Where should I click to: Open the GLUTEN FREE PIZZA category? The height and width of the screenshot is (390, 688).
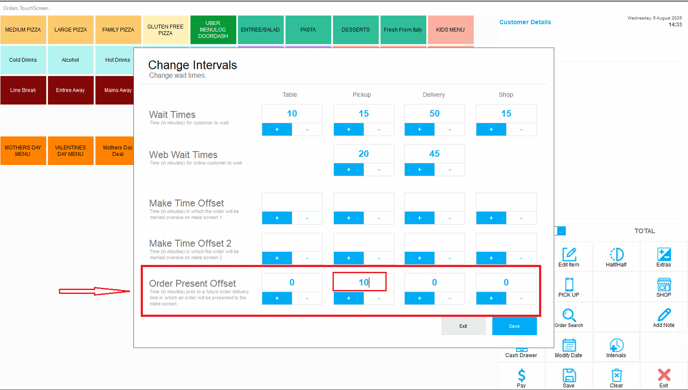[x=165, y=30]
